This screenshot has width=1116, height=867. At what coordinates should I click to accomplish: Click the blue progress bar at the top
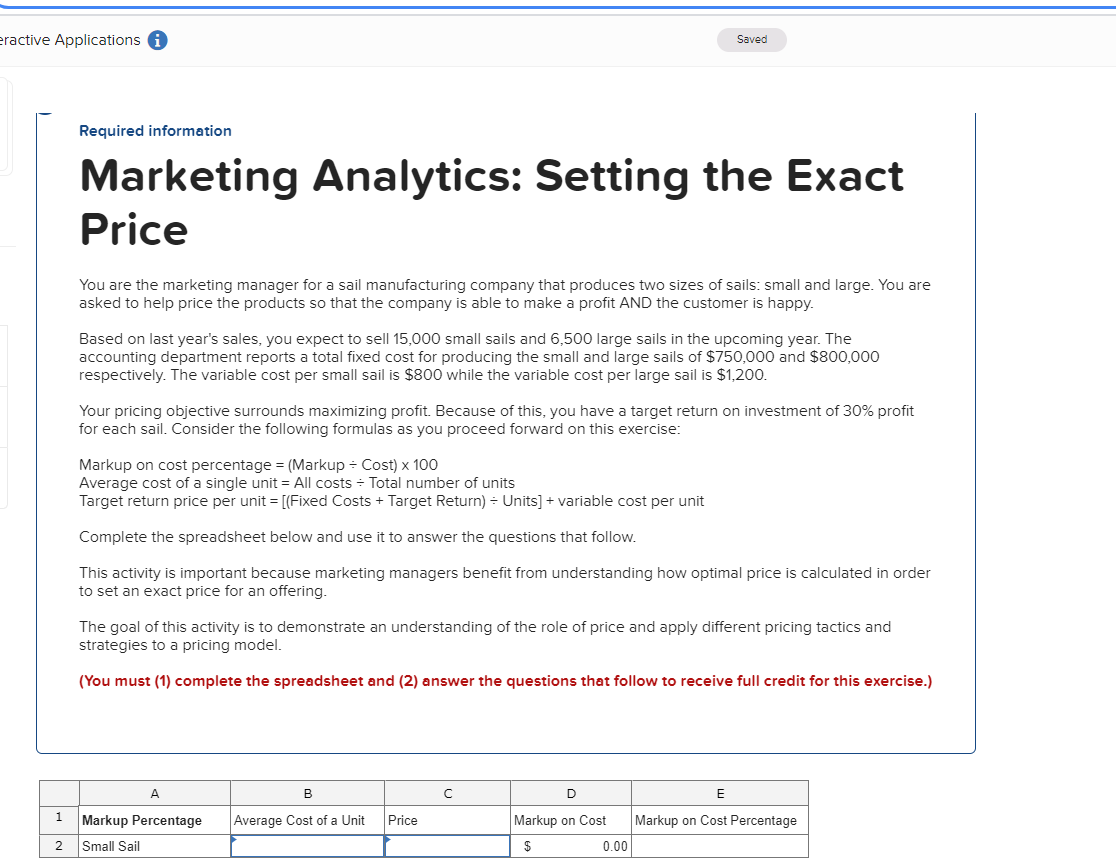pos(558,4)
